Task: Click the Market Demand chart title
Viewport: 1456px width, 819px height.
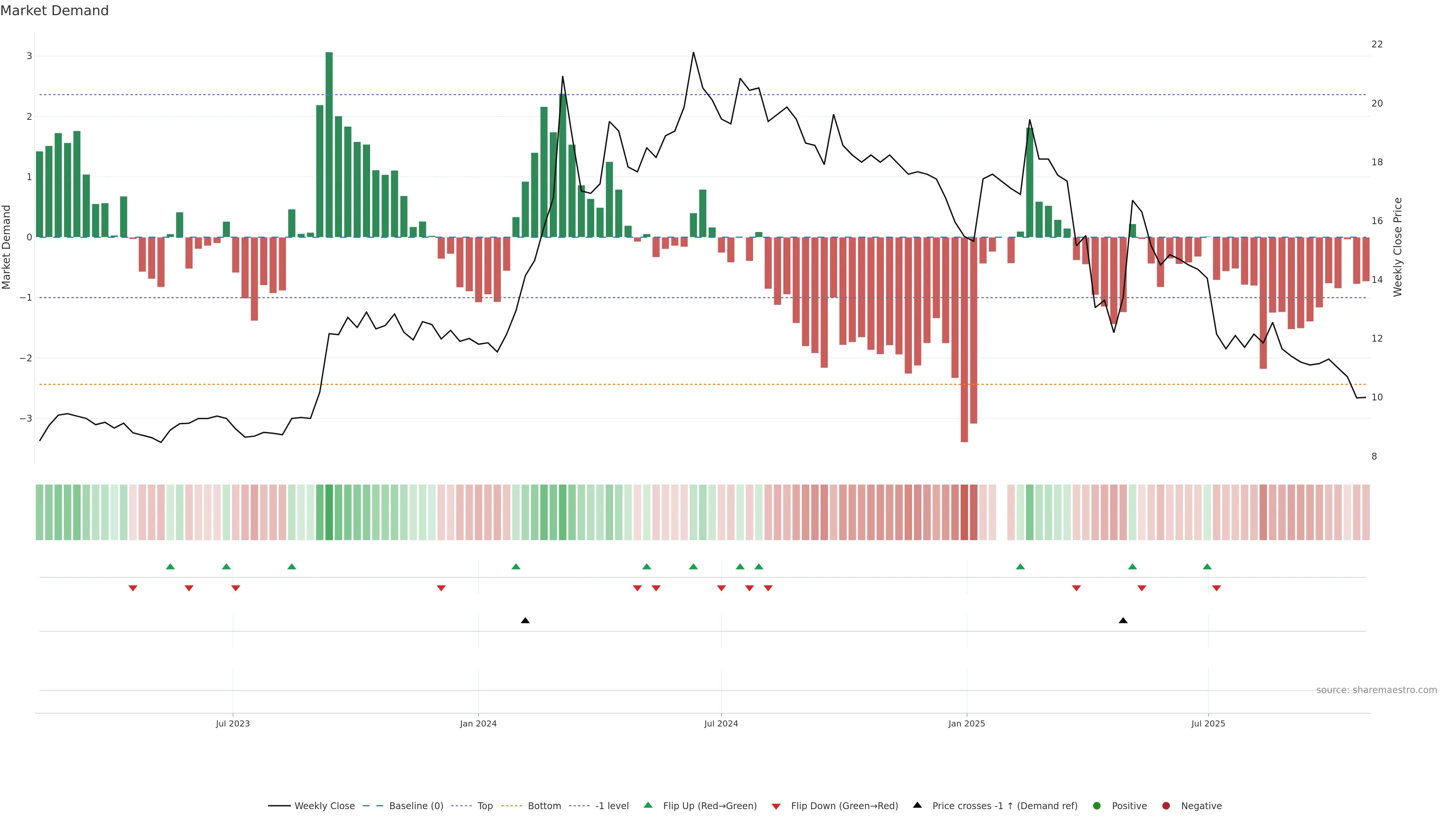Action: click(x=54, y=11)
